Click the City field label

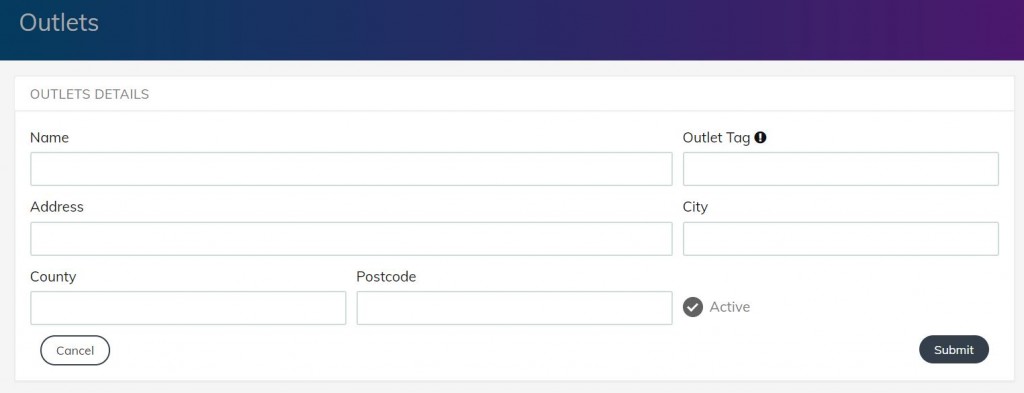pos(696,207)
